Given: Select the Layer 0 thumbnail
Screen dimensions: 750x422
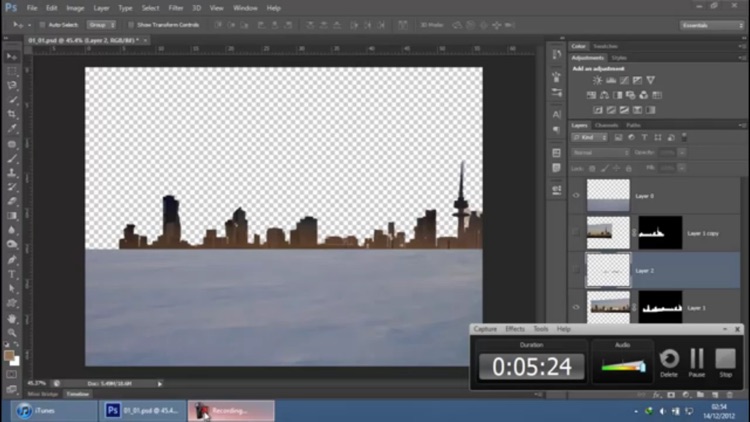Looking at the screenshot, I should point(608,195).
